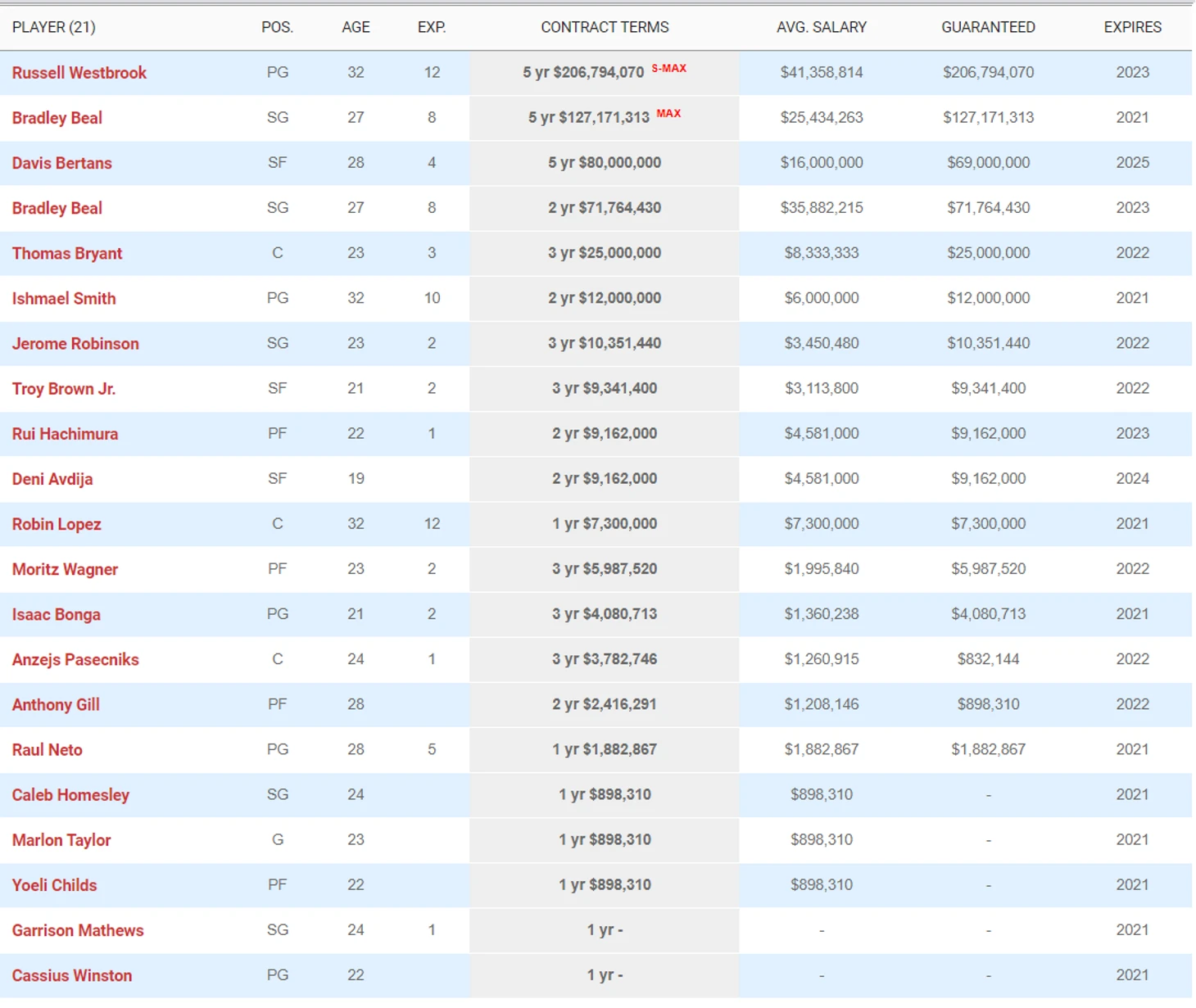Select Jerome Robinson's 3 yr contract cell
The height and width of the screenshot is (1008, 1196).
(x=605, y=344)
